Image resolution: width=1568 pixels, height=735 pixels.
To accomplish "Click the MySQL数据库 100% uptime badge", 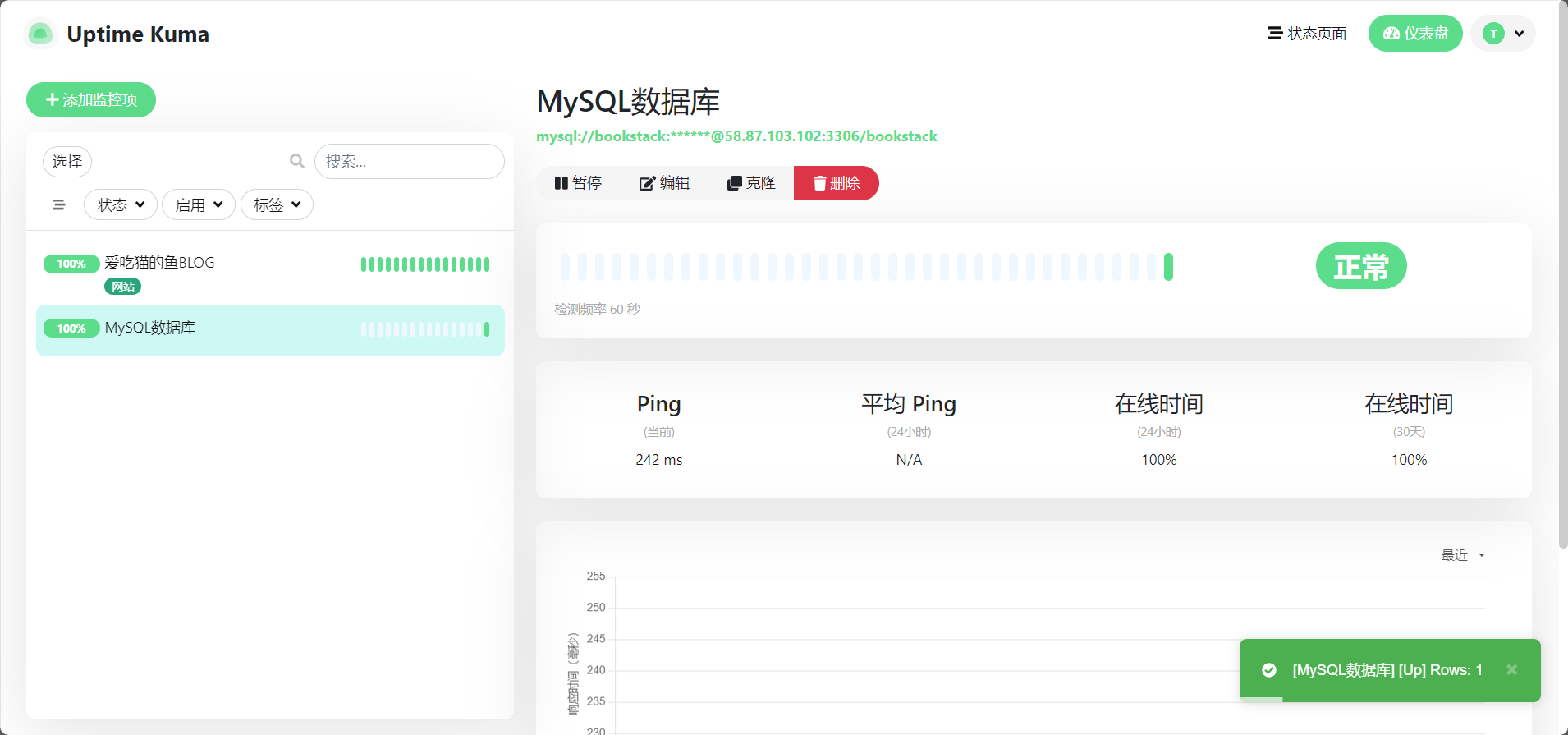I will pyautogui.click(x=71, y=328).
